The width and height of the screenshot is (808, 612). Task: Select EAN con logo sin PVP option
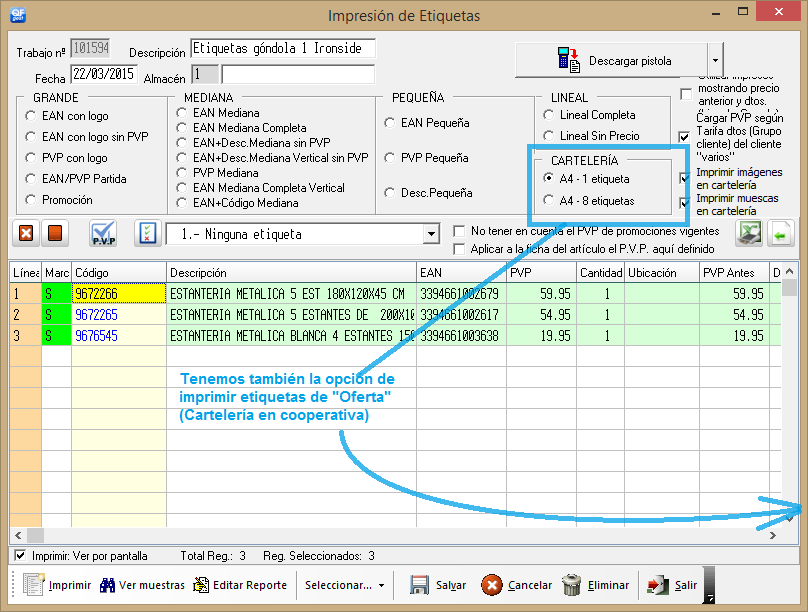point(30,137)
